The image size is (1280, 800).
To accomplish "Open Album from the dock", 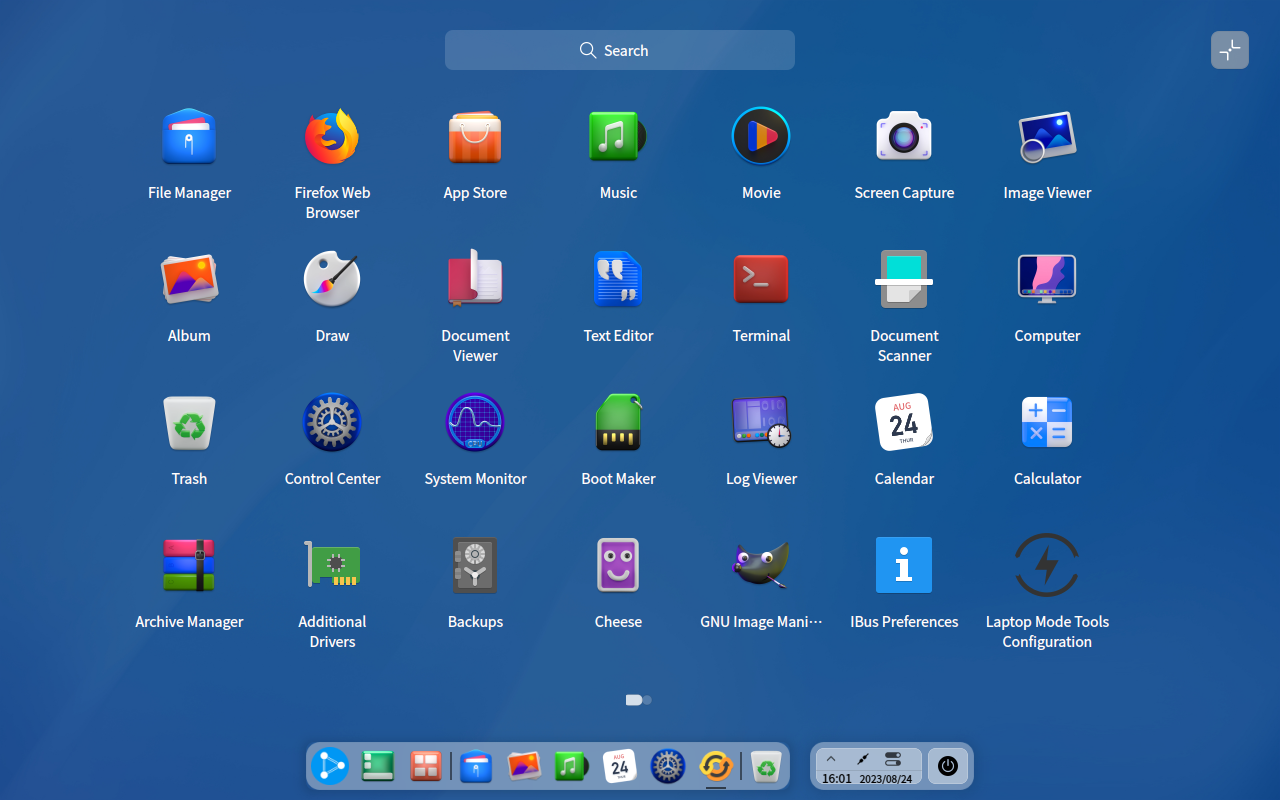I will 524,766.
